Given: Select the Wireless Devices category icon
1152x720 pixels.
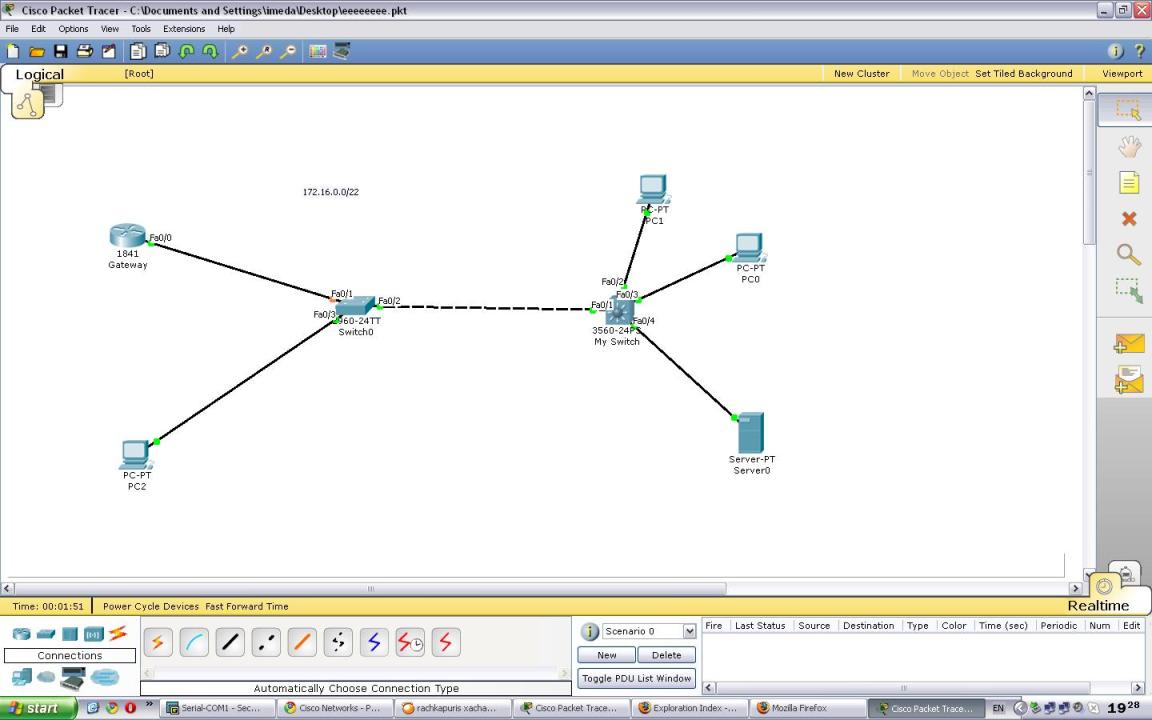Looking at the screenshot, I should tap(93, 633).
